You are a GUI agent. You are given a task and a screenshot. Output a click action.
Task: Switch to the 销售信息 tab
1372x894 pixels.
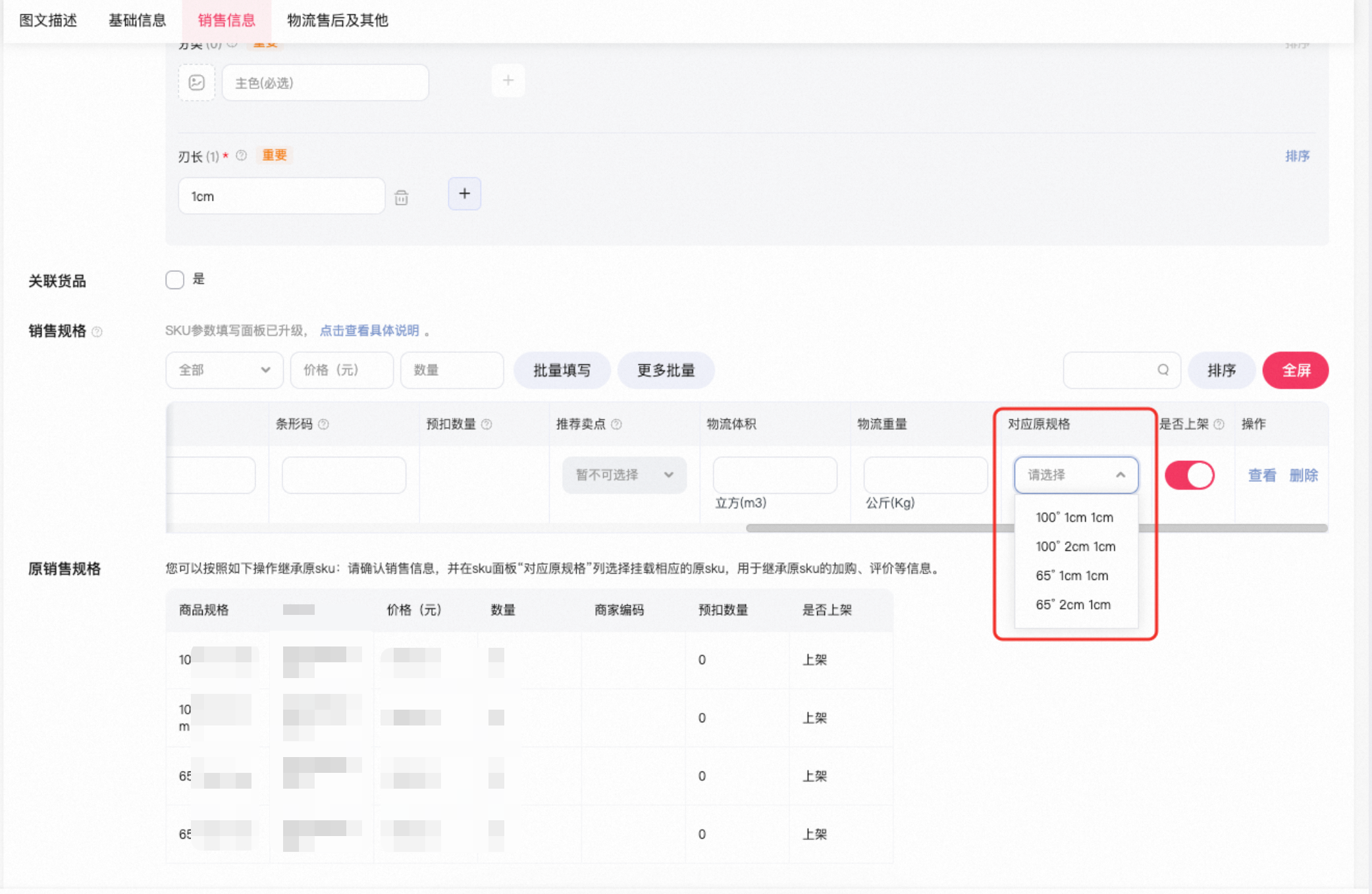click(x=226, y=20)
